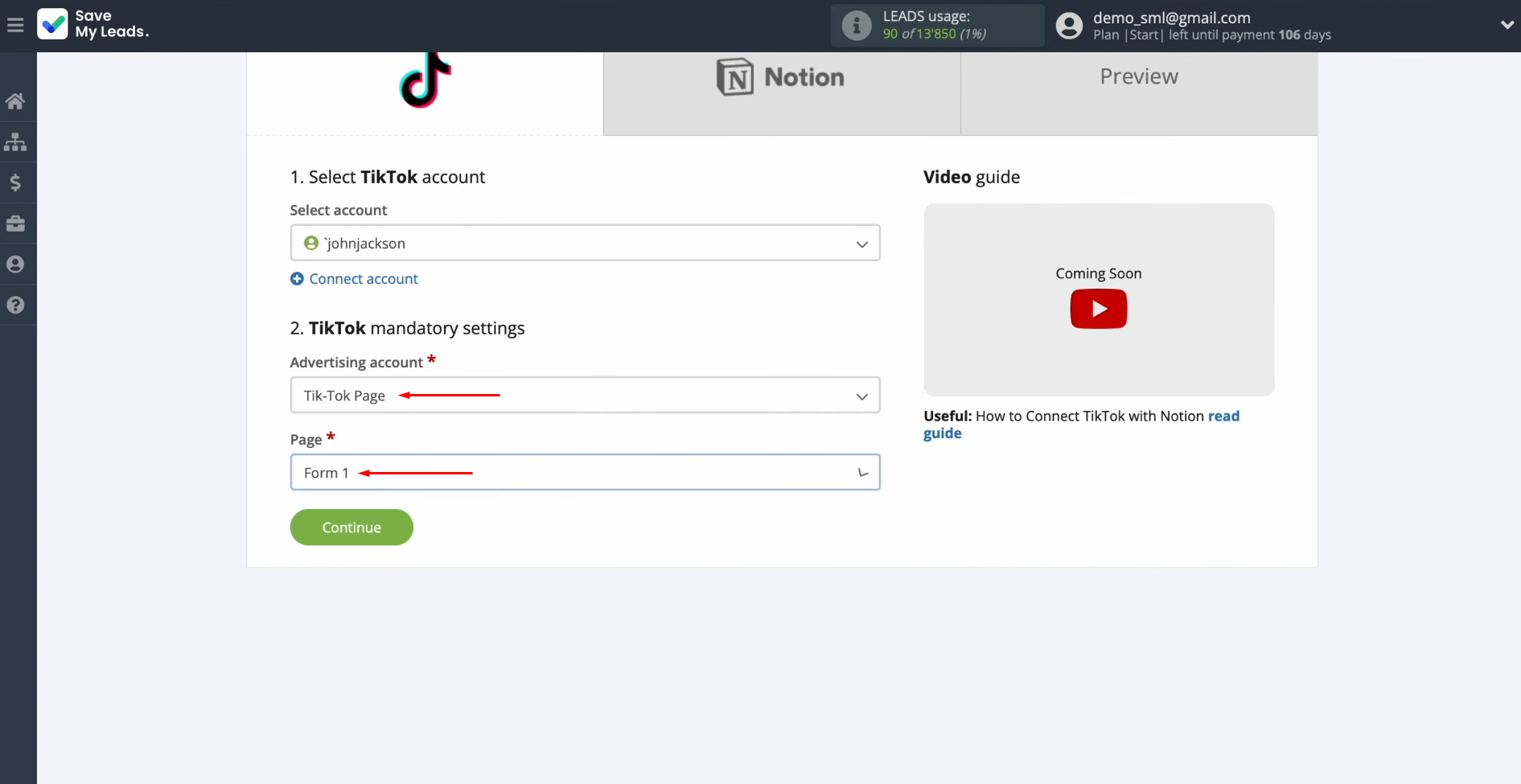Viewport: 1521px width, 784px height.
Task: Click the user avatar icon in header
Action: coord(1069,26)
